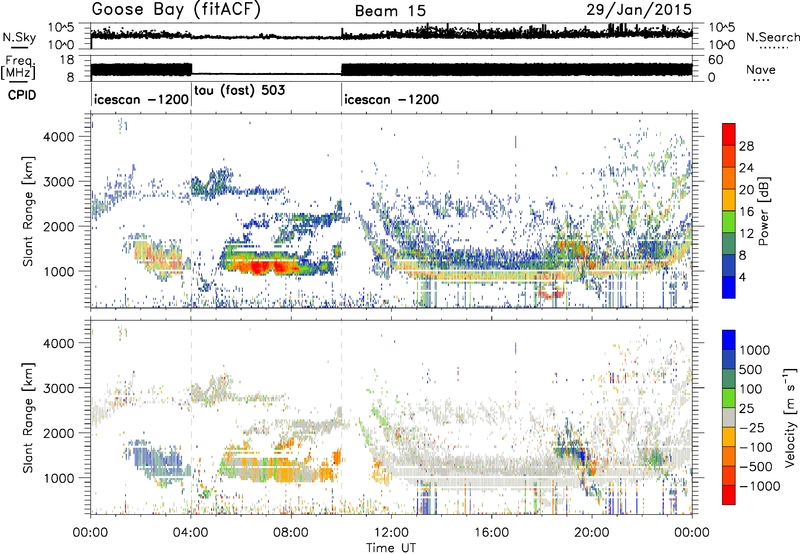The image size is (800, 554).
Task: Click the '3000' tick on velocity panel axis
Action: tap(59, 388)
